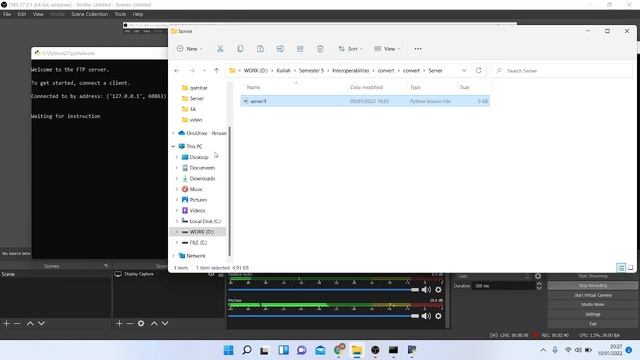Open the Sort dropdown
Image resolution: width=640 pixels, height=360 pixels.
point(350,49)
